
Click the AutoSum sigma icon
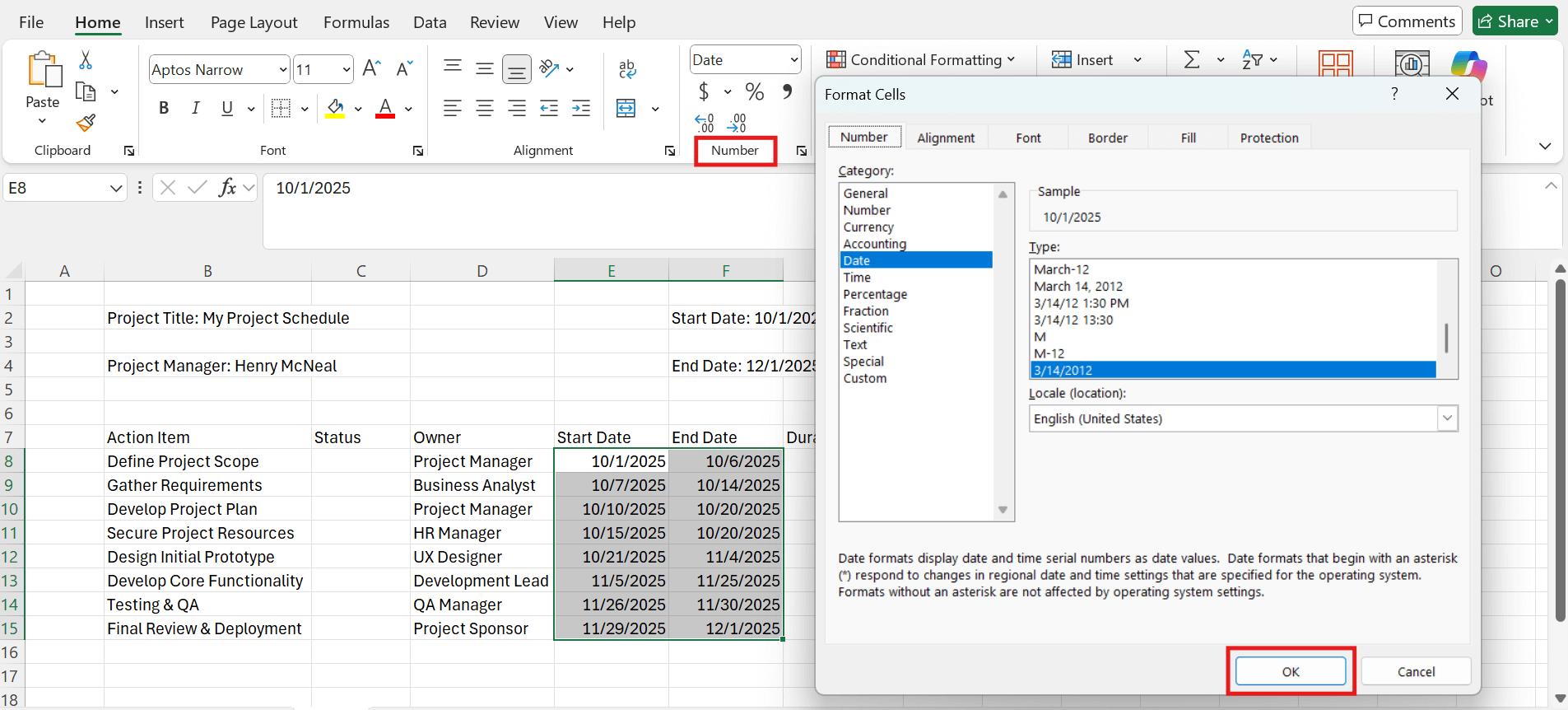(1191, 60)
